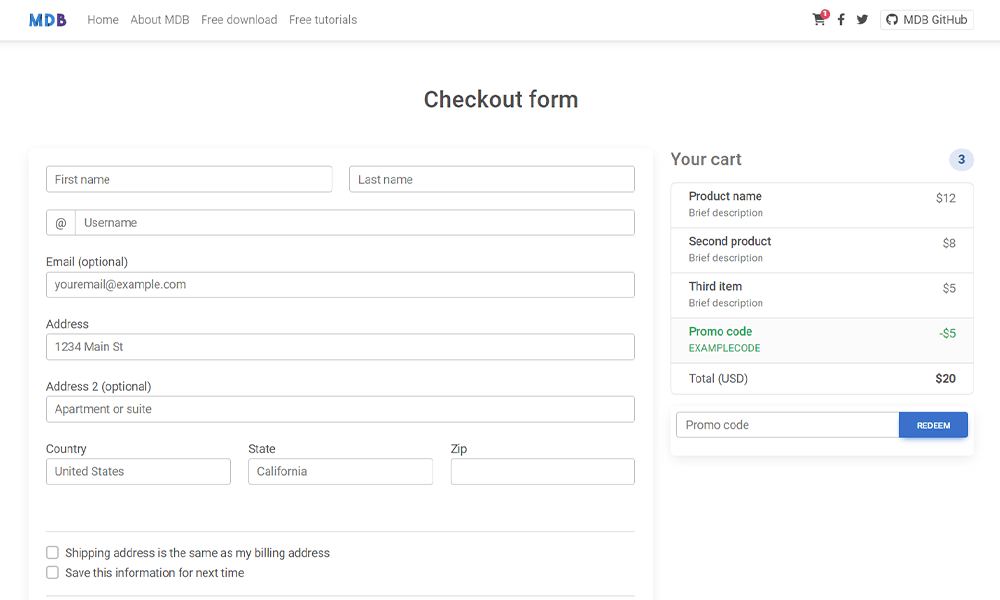Click the Twitter bird icon
Viewport: 1000px width, 600px height.
pos(862,19)
